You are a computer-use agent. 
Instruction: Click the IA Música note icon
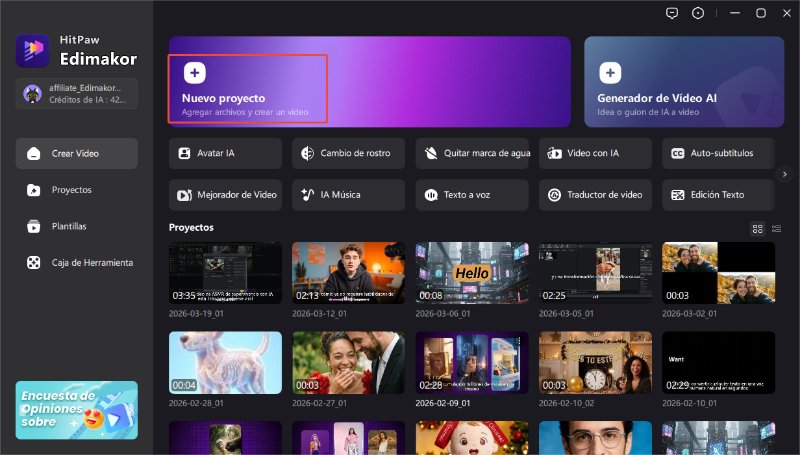(308, 194)
